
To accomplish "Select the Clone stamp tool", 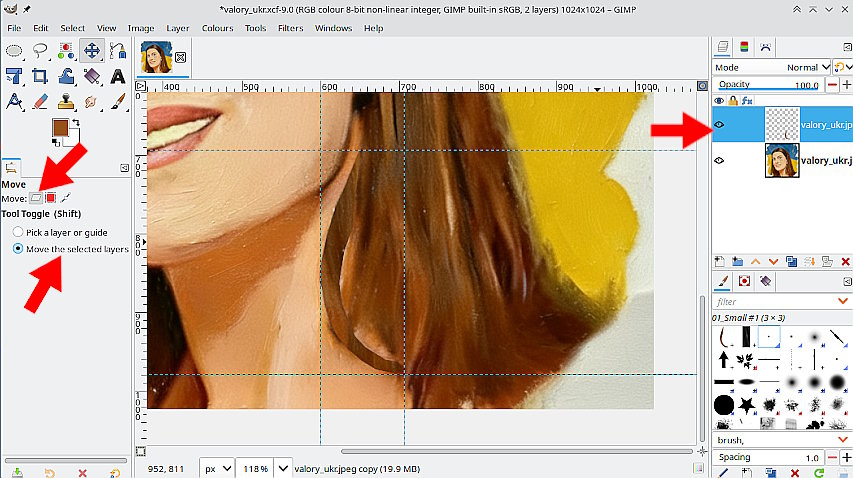I will pyautogui.click(x=66, y=101).
